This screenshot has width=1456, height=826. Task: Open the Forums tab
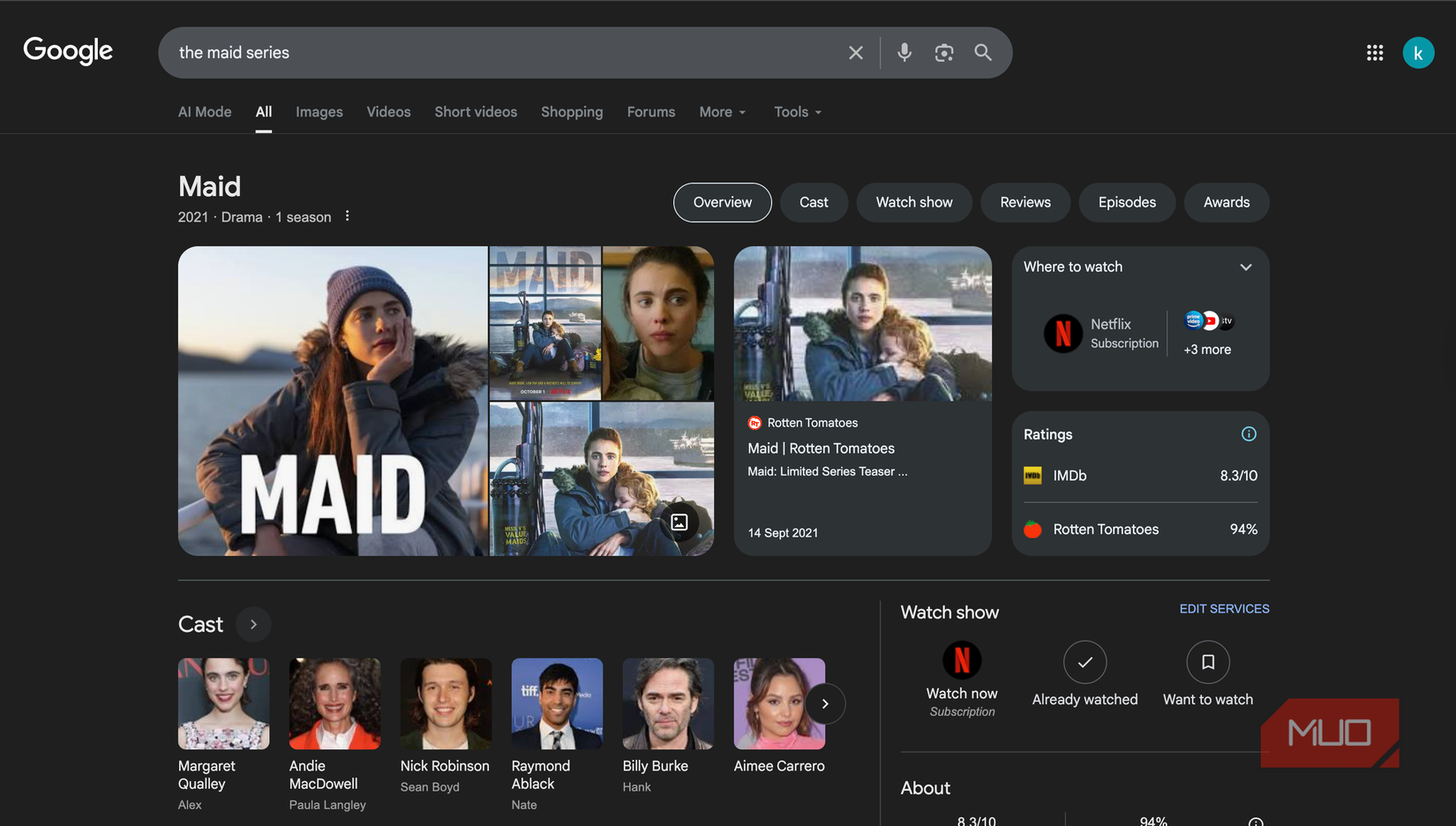[651, 112]
